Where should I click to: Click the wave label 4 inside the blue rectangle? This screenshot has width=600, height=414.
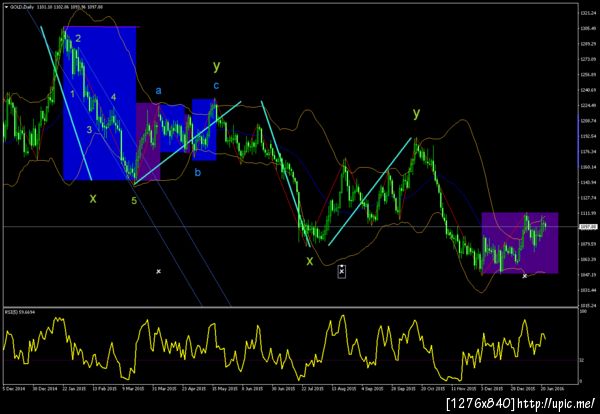[114, 98]
